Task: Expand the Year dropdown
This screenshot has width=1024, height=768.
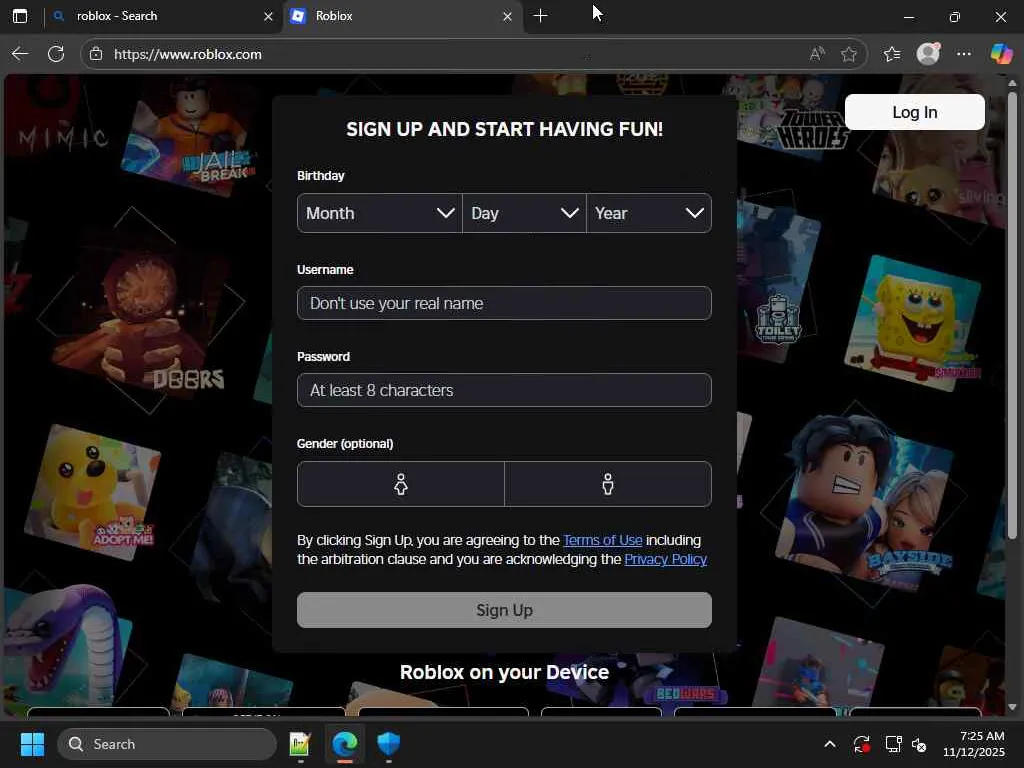Action: 649,213
